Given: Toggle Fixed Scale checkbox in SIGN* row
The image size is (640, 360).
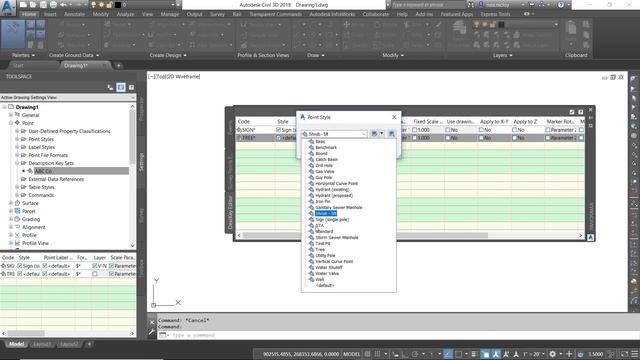Looking at the screenshot, I should 415,130.
